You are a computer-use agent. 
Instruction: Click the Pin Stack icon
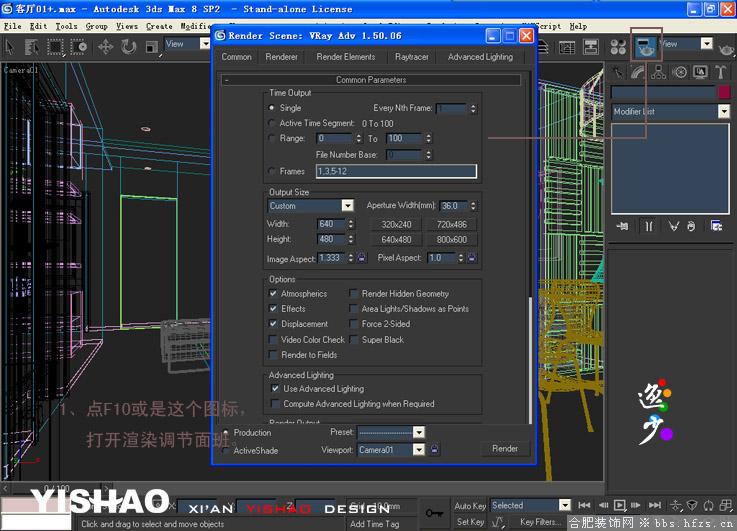click(622, 226)
